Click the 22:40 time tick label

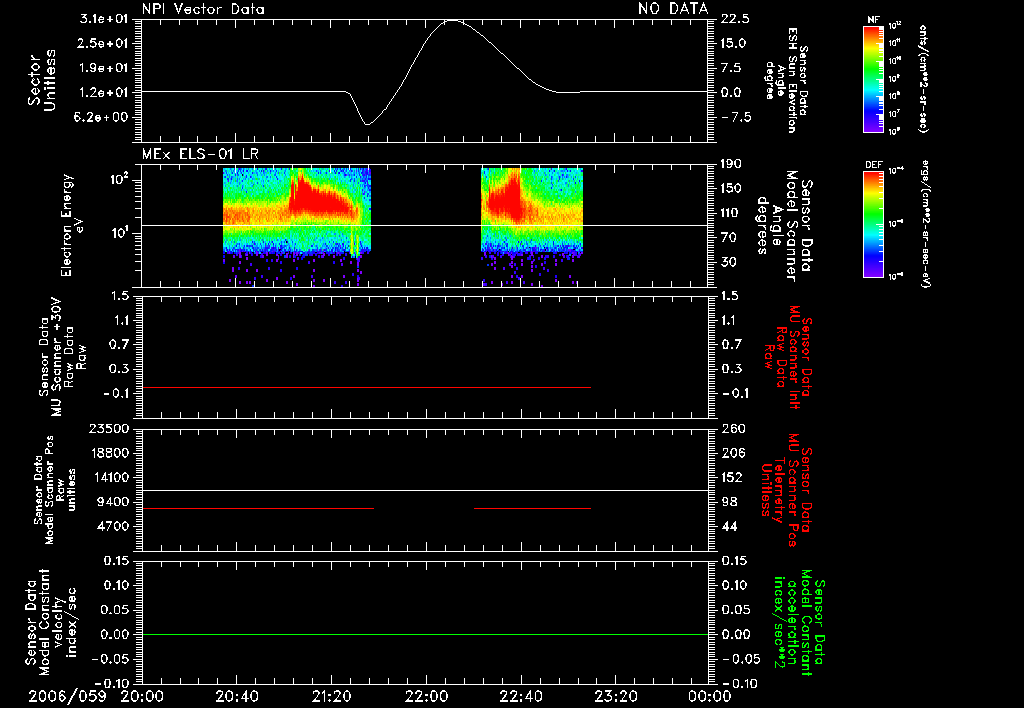tap(520, 696)
